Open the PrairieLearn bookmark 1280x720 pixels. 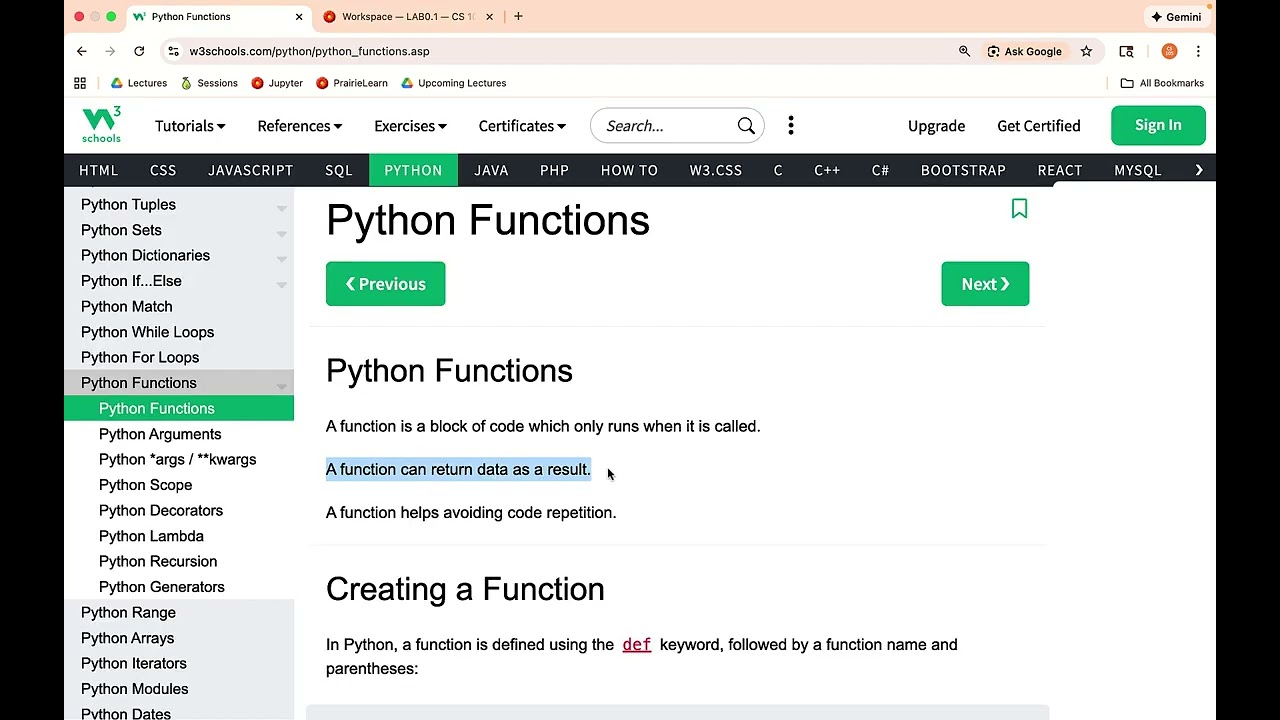coord(352,83)
